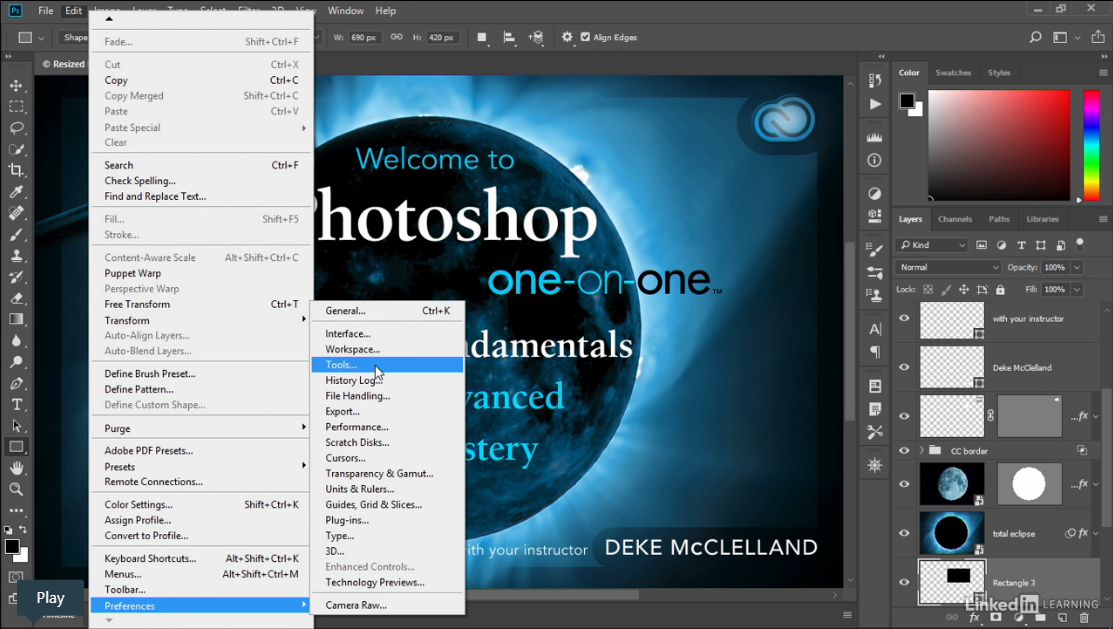Viewport: 1113px width, 629px height.
Task: Select the Pen tool
Action: tap(16, 383)
